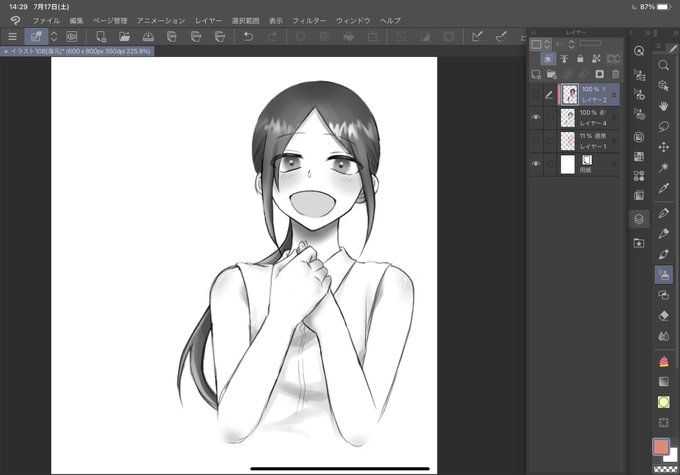Click the Save icon in command bar
The width and height of the screenshot is (680, 475).
(x=148, y=37)
